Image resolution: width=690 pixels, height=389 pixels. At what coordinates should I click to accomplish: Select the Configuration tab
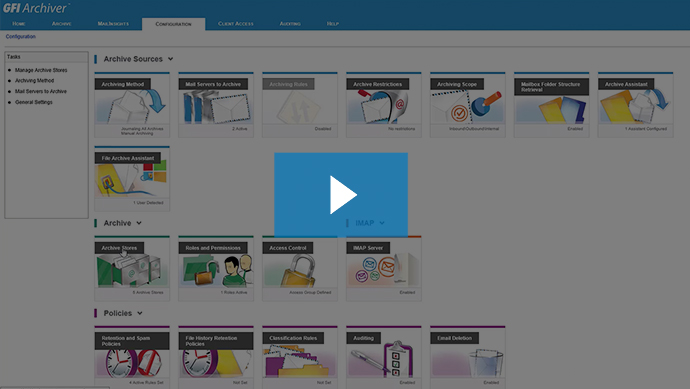[173, 24]
